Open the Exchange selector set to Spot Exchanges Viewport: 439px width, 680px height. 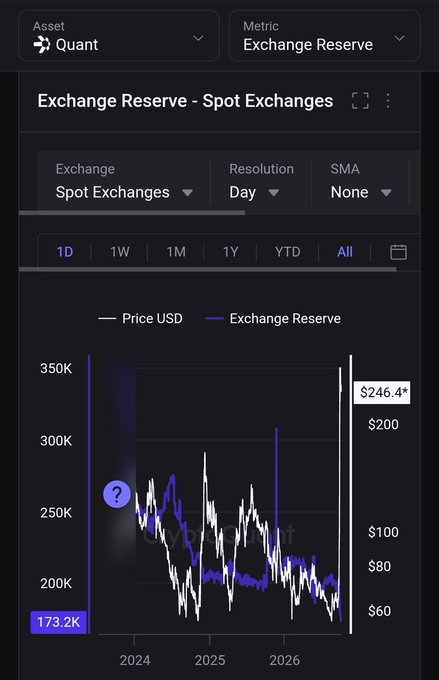(x=124, y=182)
